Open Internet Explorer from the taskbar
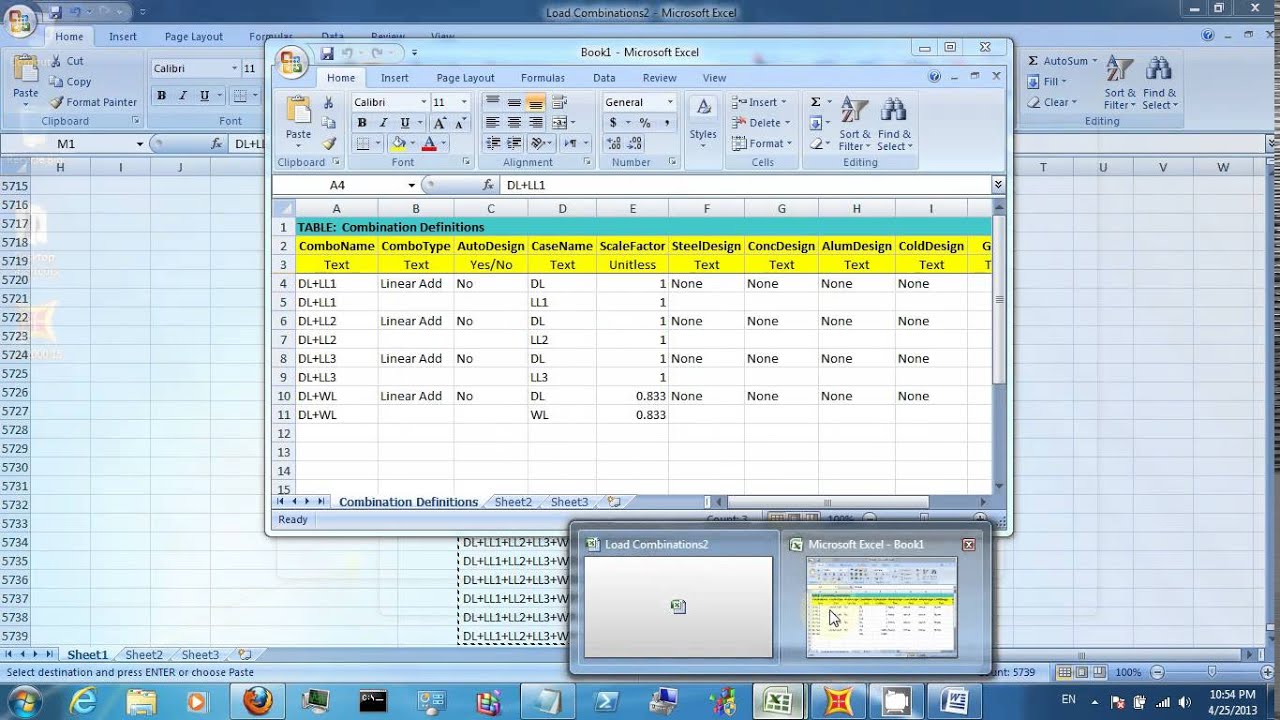 click(x=81, y=700)
